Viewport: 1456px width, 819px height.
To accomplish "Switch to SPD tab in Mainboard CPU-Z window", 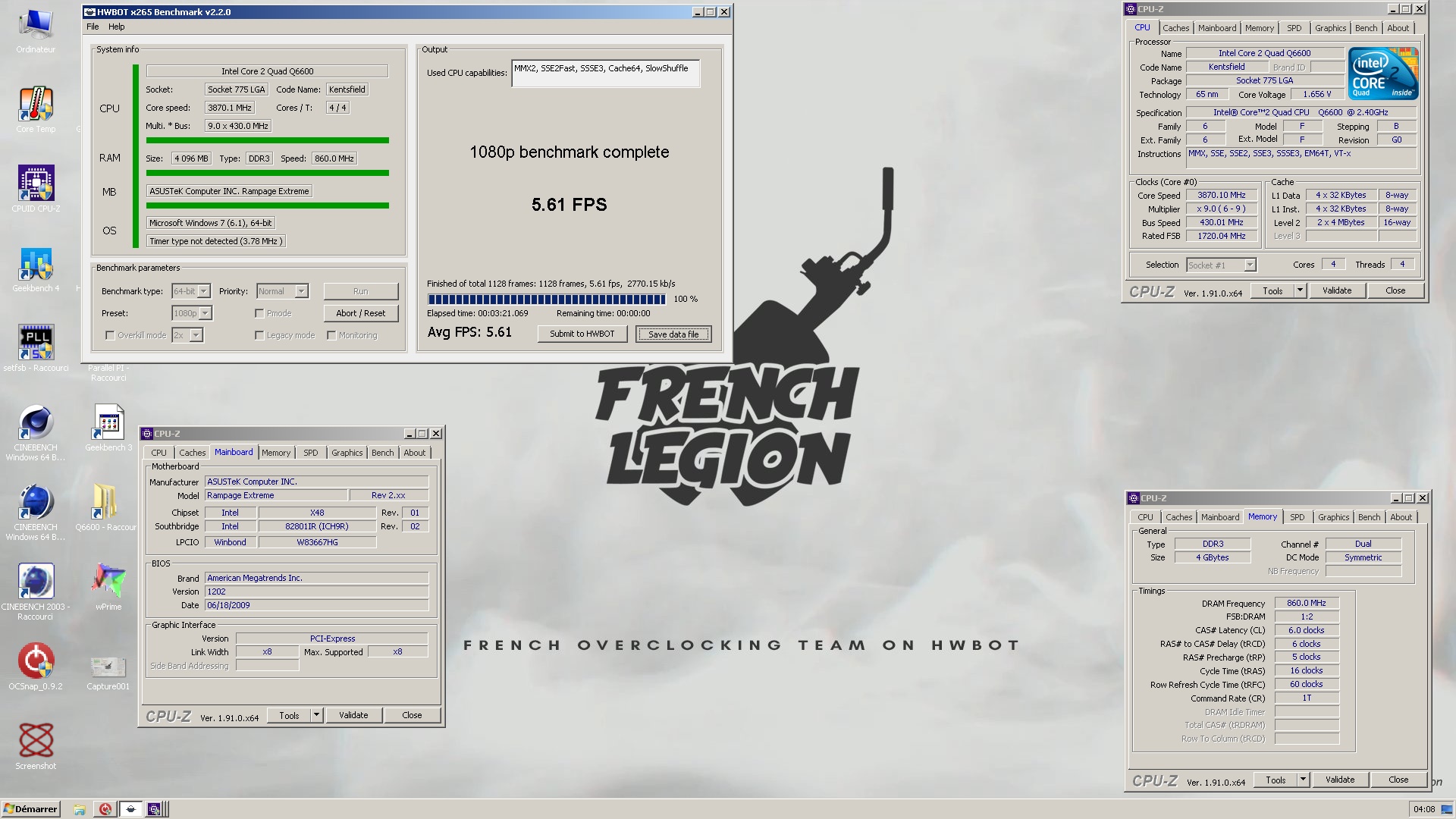I will [310, 453].
